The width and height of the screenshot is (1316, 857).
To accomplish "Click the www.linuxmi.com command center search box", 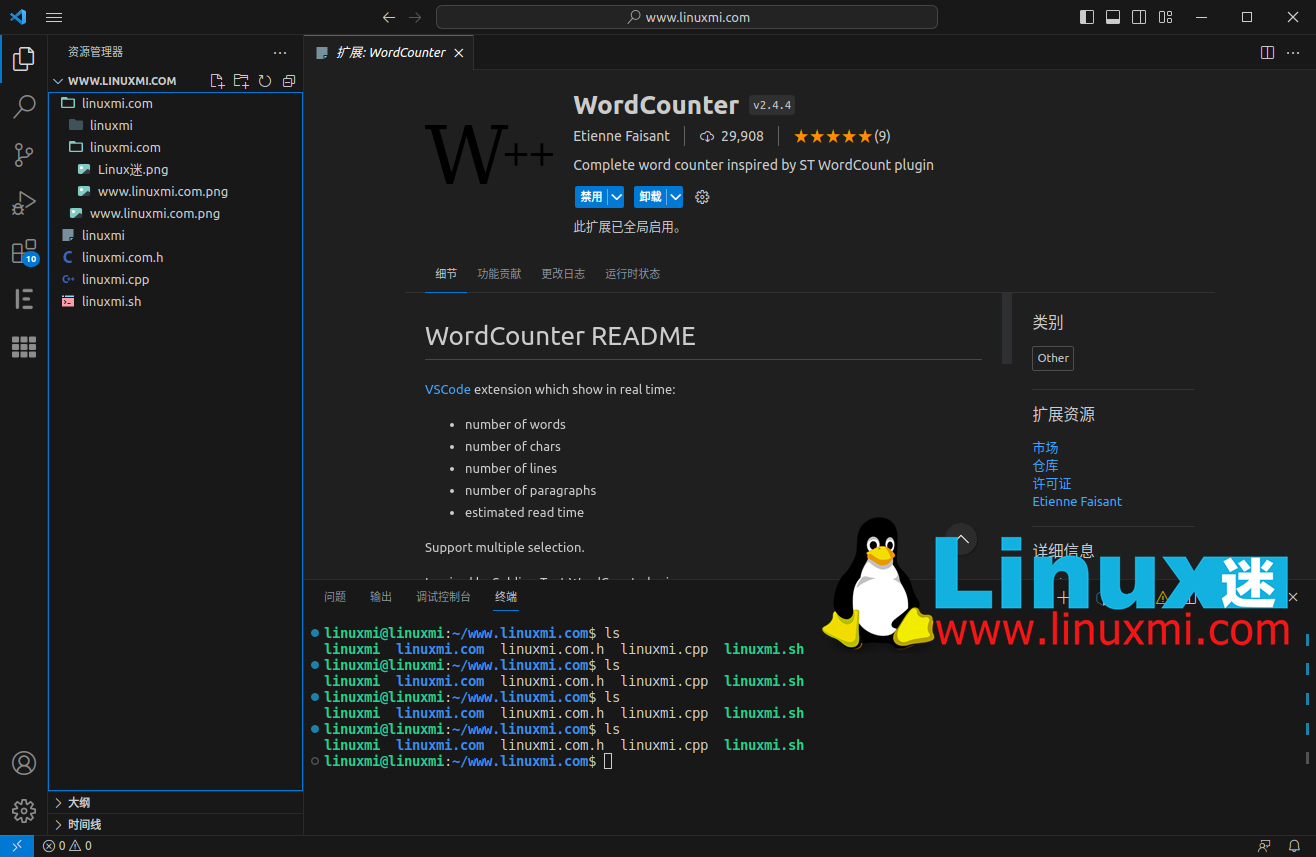I will (687, 17).
